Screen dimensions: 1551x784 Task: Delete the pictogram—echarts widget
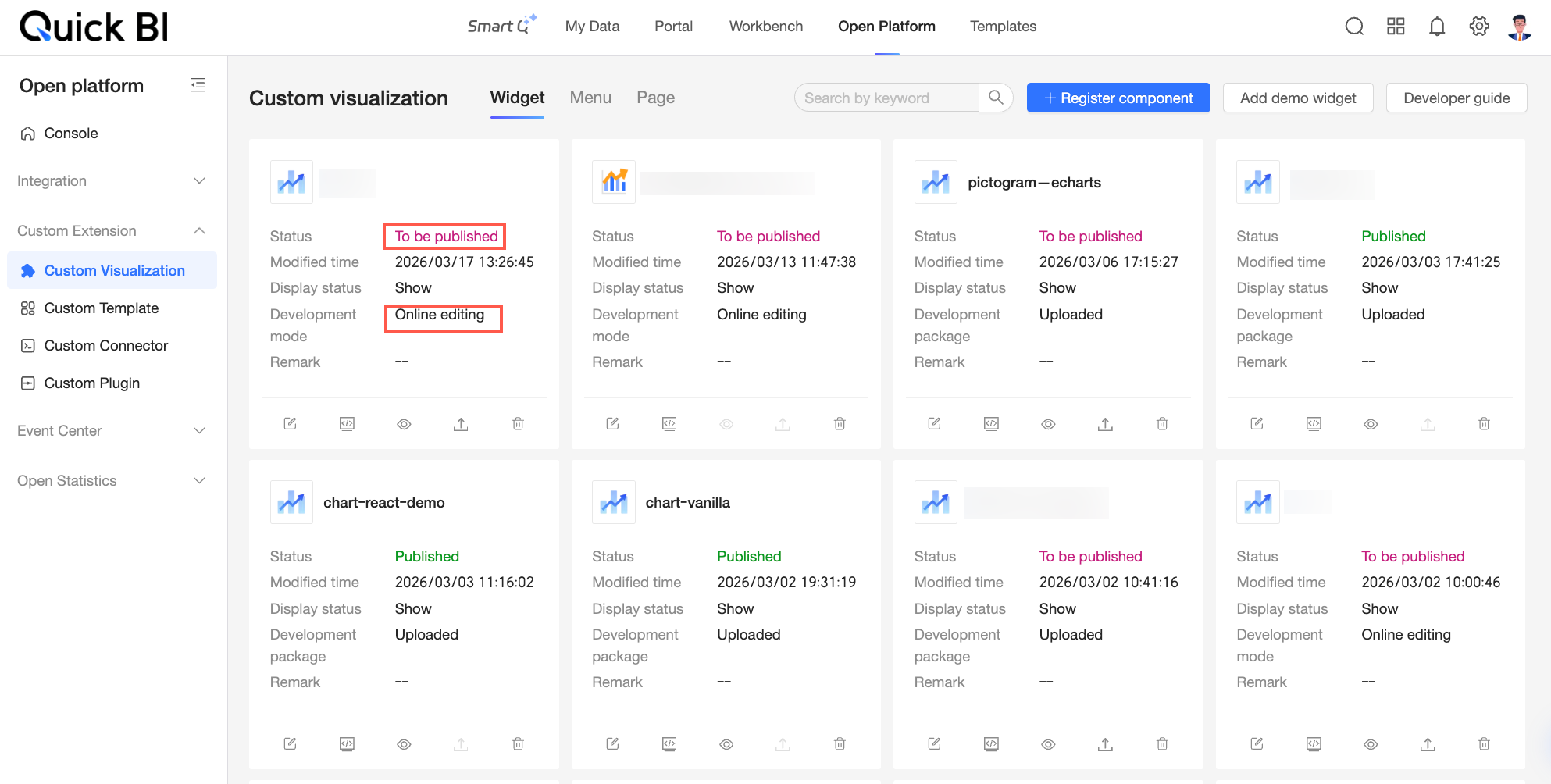(x=1162, y=423)
